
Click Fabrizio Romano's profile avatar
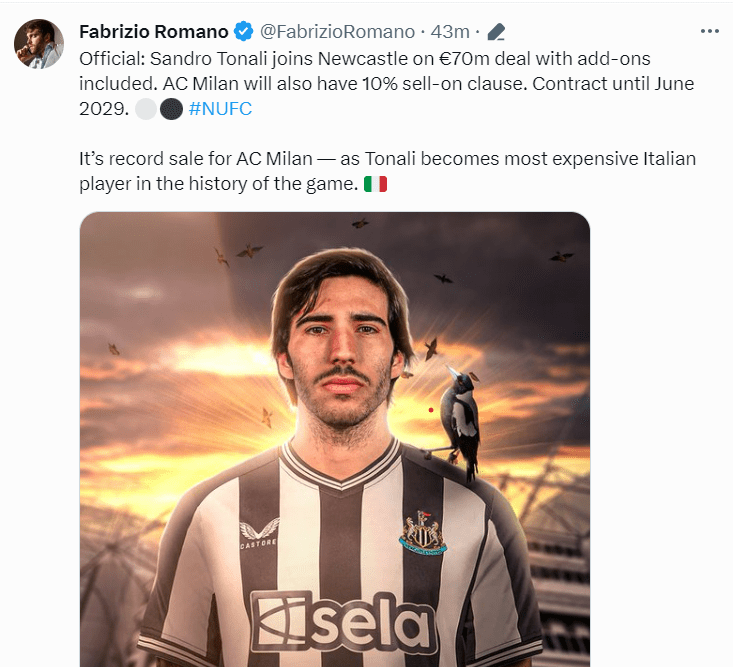coord(39,44)
